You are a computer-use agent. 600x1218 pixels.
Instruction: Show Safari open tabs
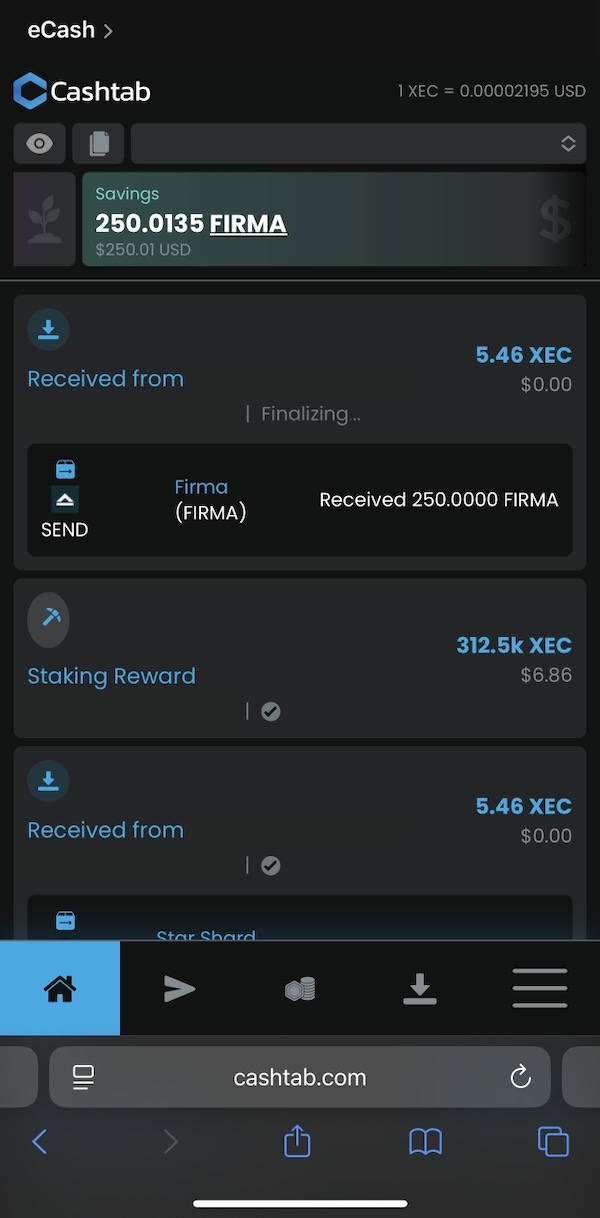(x=553, y=1141)
